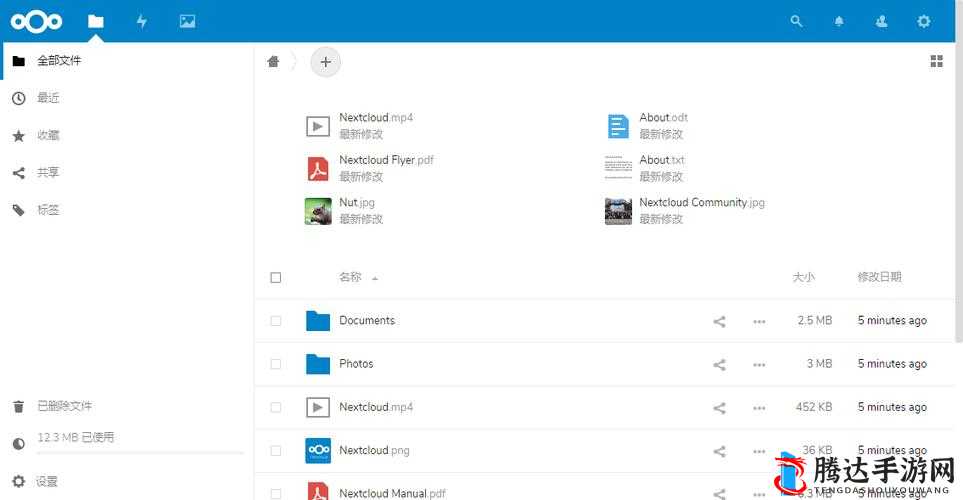Open more actions for Nextcloud.png

(x=759, y=451)
